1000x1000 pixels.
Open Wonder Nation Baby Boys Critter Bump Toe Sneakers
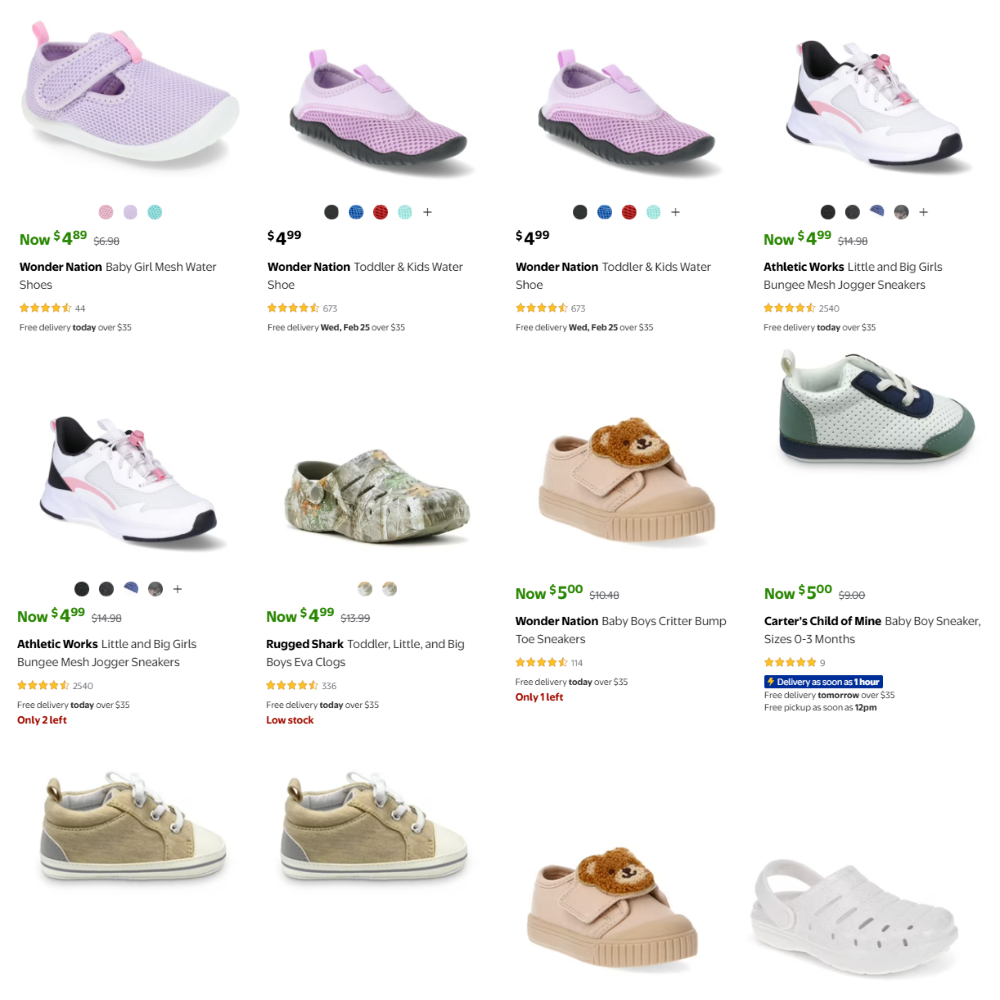pos(621,629)
